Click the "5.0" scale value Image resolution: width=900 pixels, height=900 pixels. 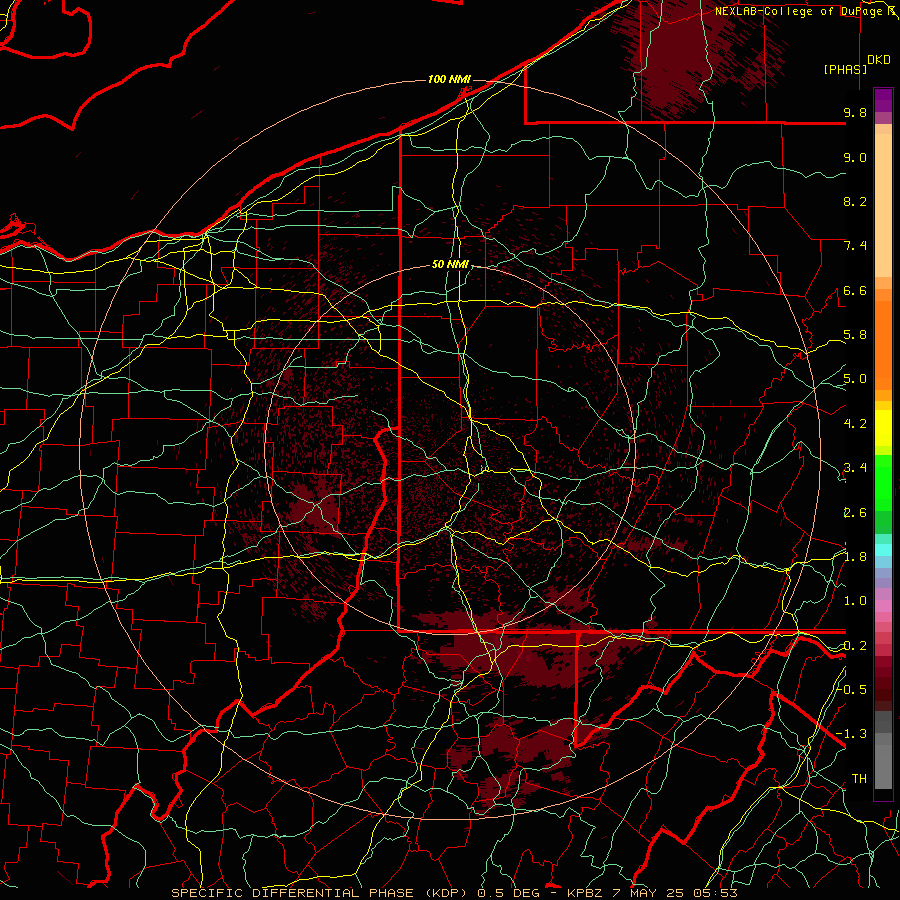click(855, 379)
